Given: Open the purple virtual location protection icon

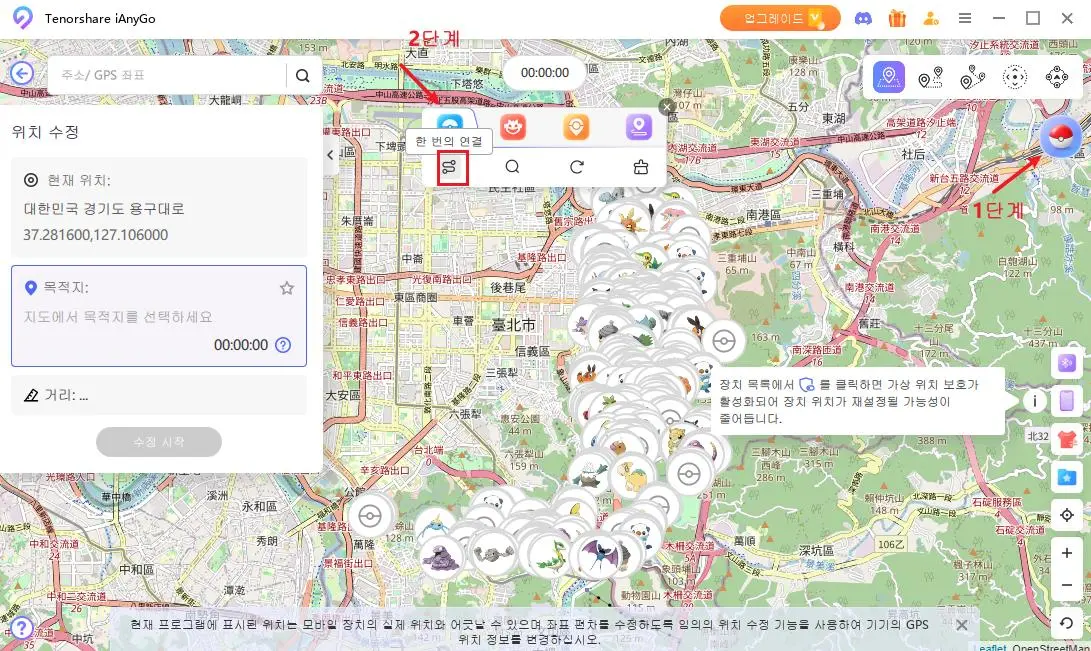Looking at the screenshot, I should (1067, 363).
